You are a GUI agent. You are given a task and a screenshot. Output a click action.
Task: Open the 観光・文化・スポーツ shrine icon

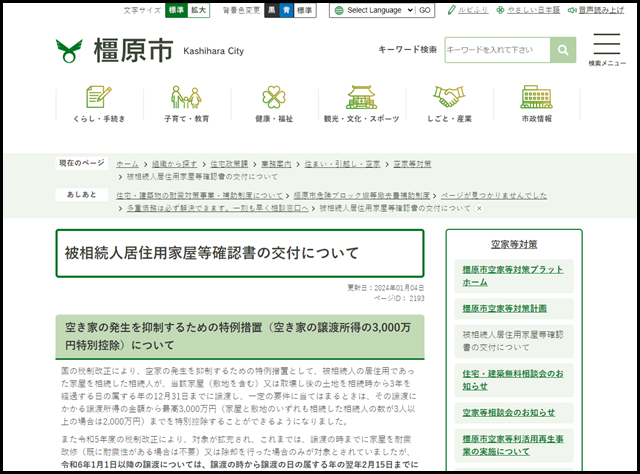[x=361, y=97]
